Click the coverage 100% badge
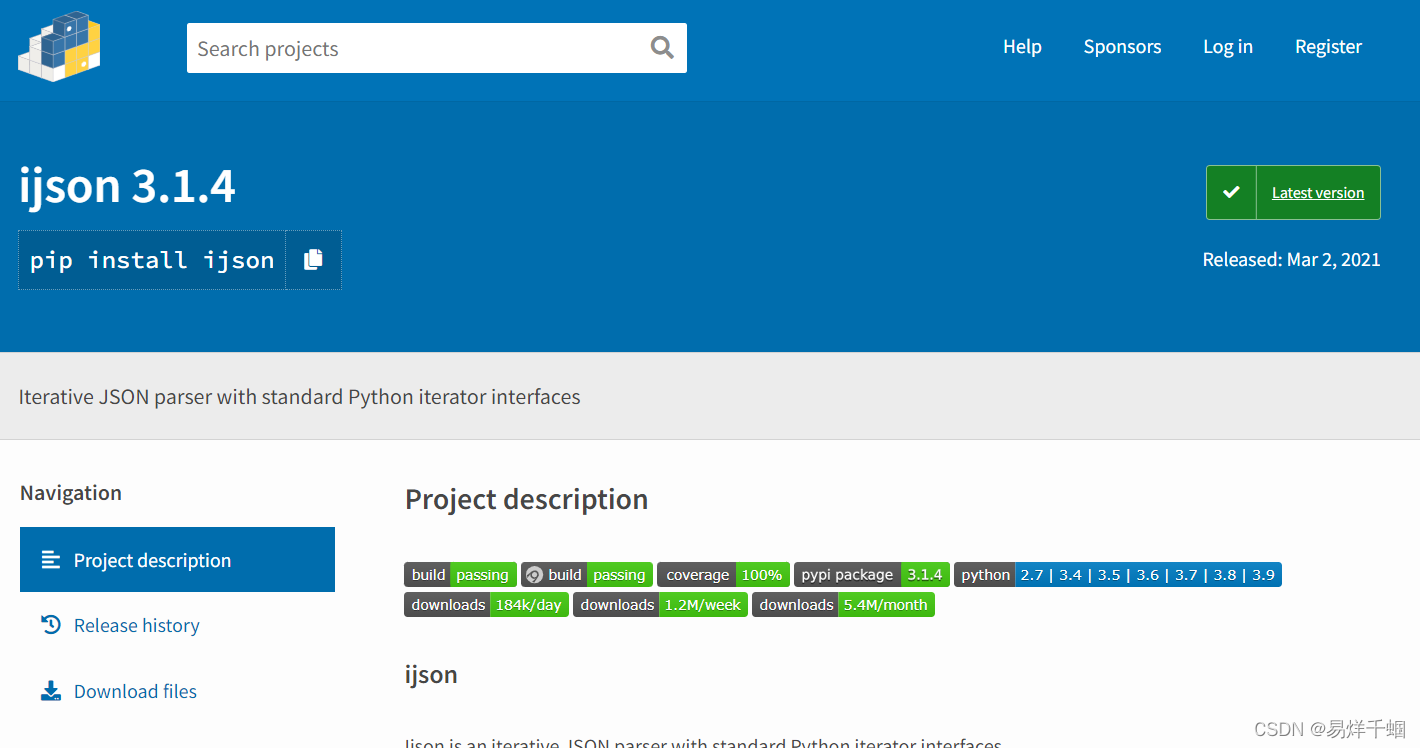This screenshot has width=1420, height=748. pyautogui.click(x=723, y=574)
